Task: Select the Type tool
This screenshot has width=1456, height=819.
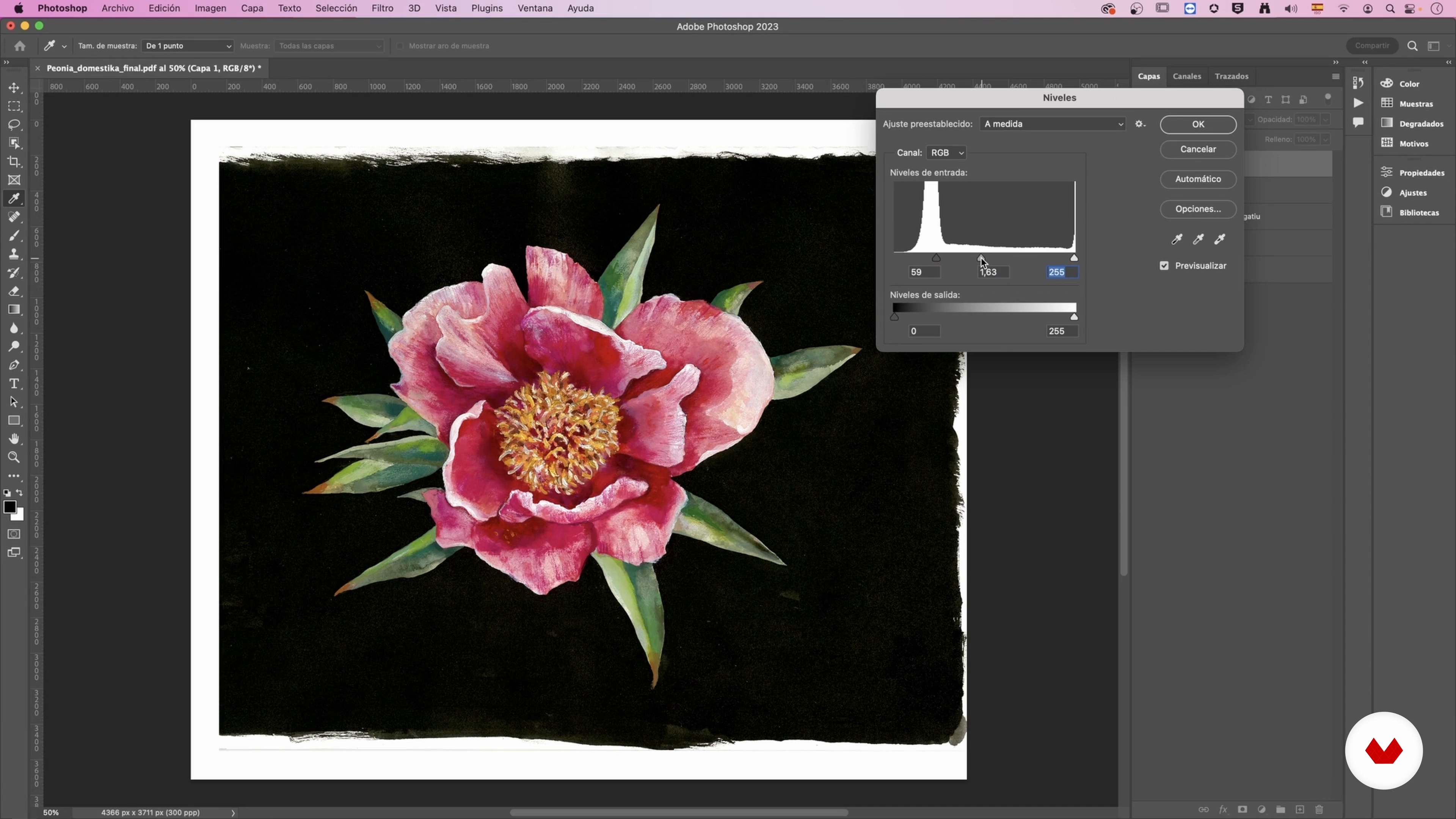Action: pyautogui.click(x=14, y=384)
